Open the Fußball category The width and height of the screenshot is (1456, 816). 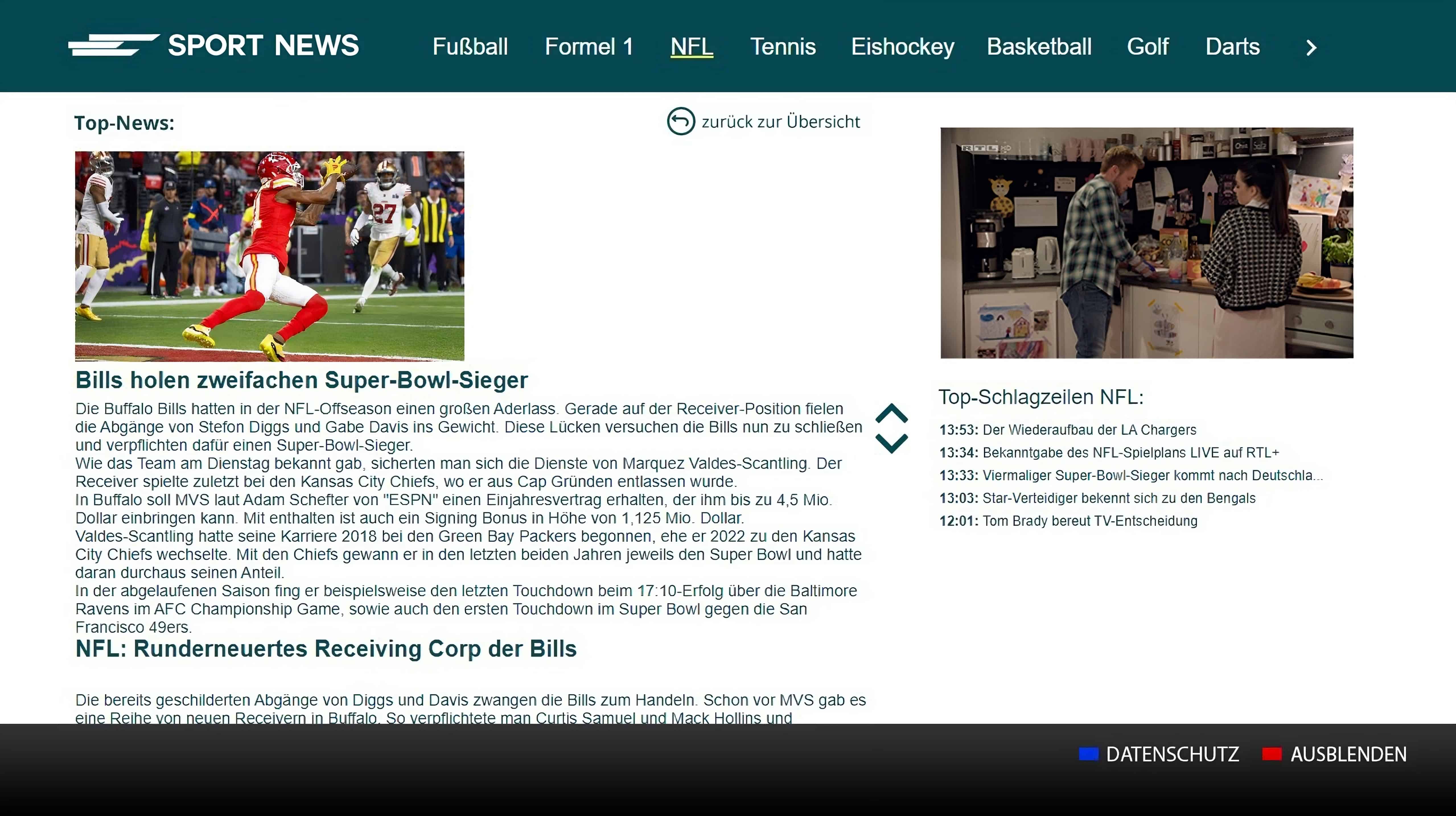pos(470,47)
